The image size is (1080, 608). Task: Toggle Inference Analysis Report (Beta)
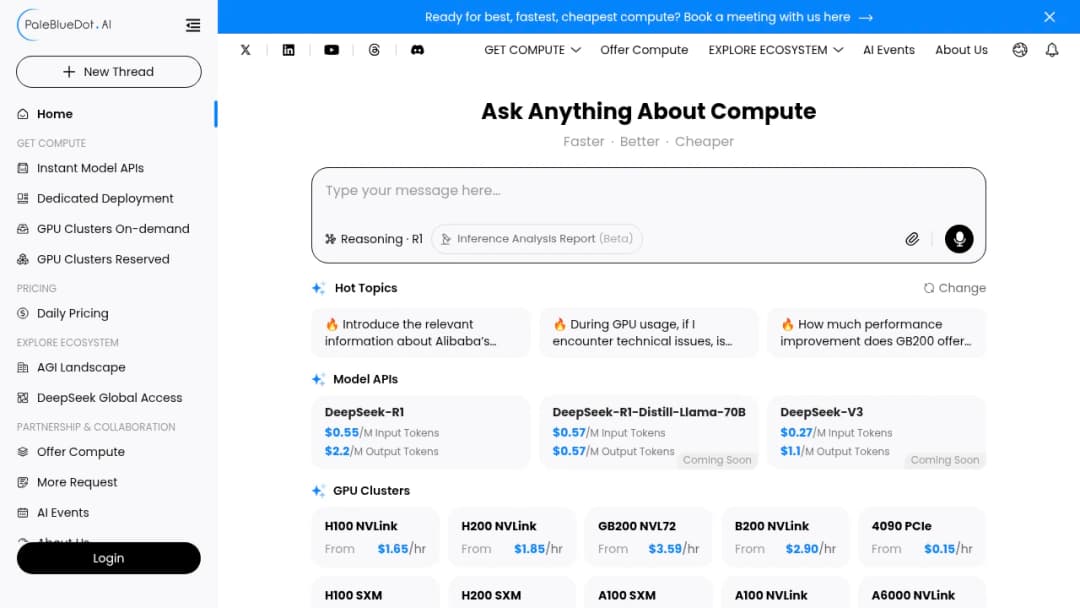[537, 239]
